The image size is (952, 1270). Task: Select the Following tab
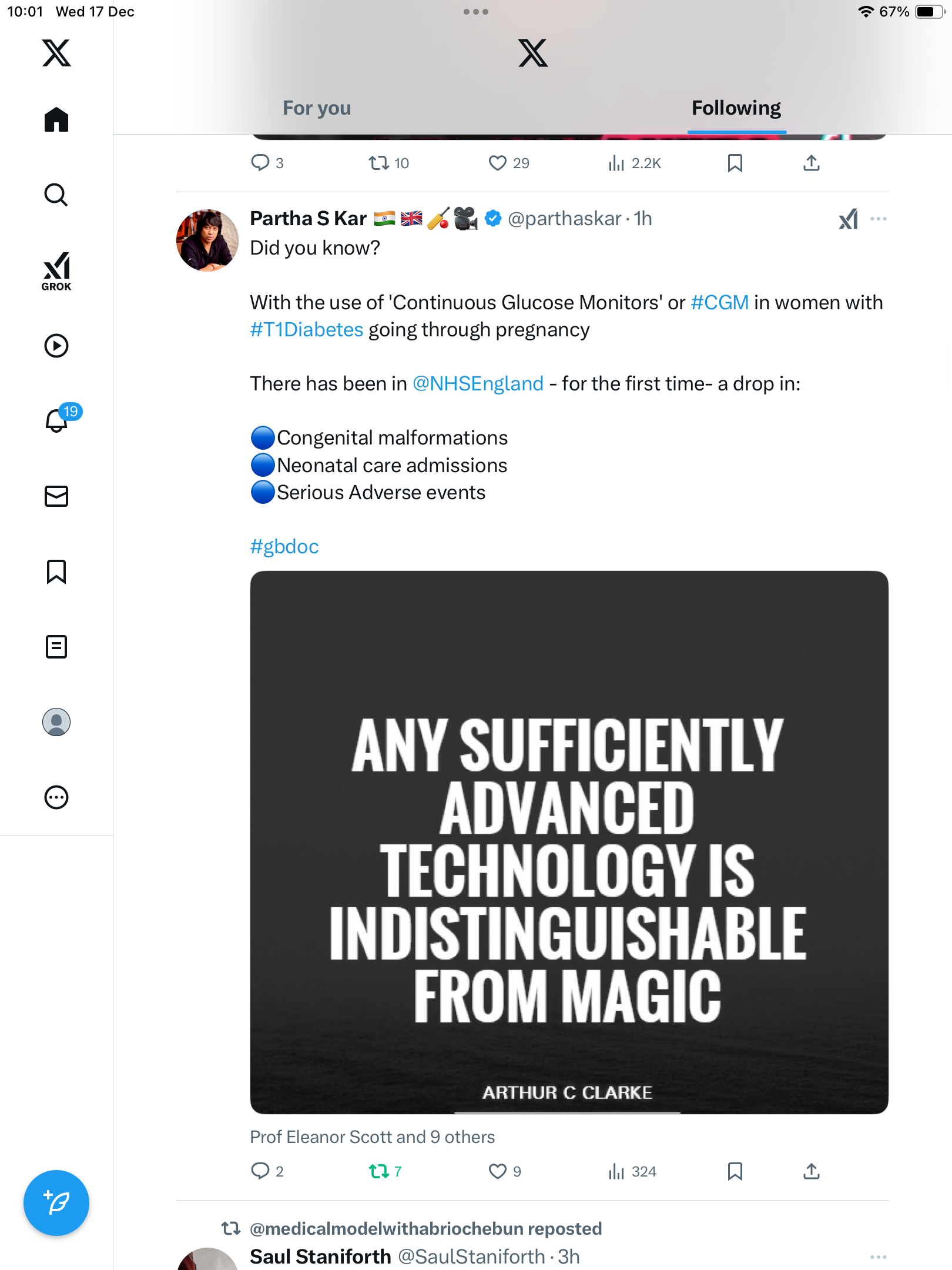click(x=736, y=108)
